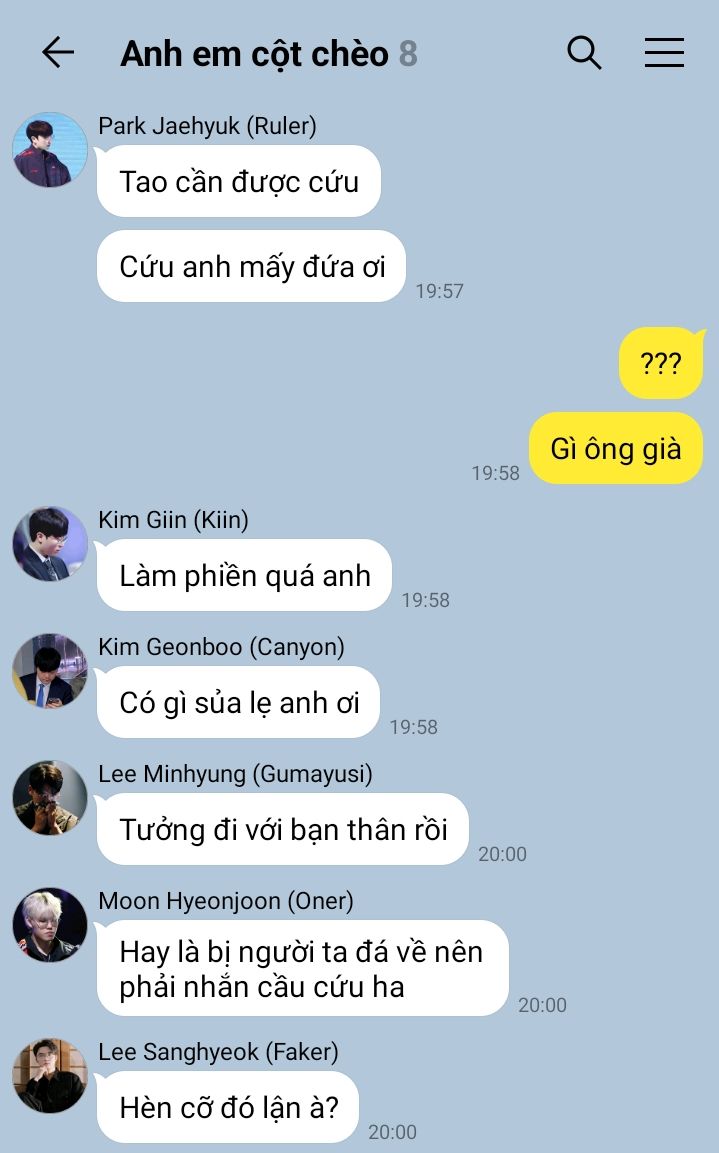Select message 'Tưởng đi với bạn thân rồi'
The width and height of the screenshot is (719, 1153).
point(283,829)
